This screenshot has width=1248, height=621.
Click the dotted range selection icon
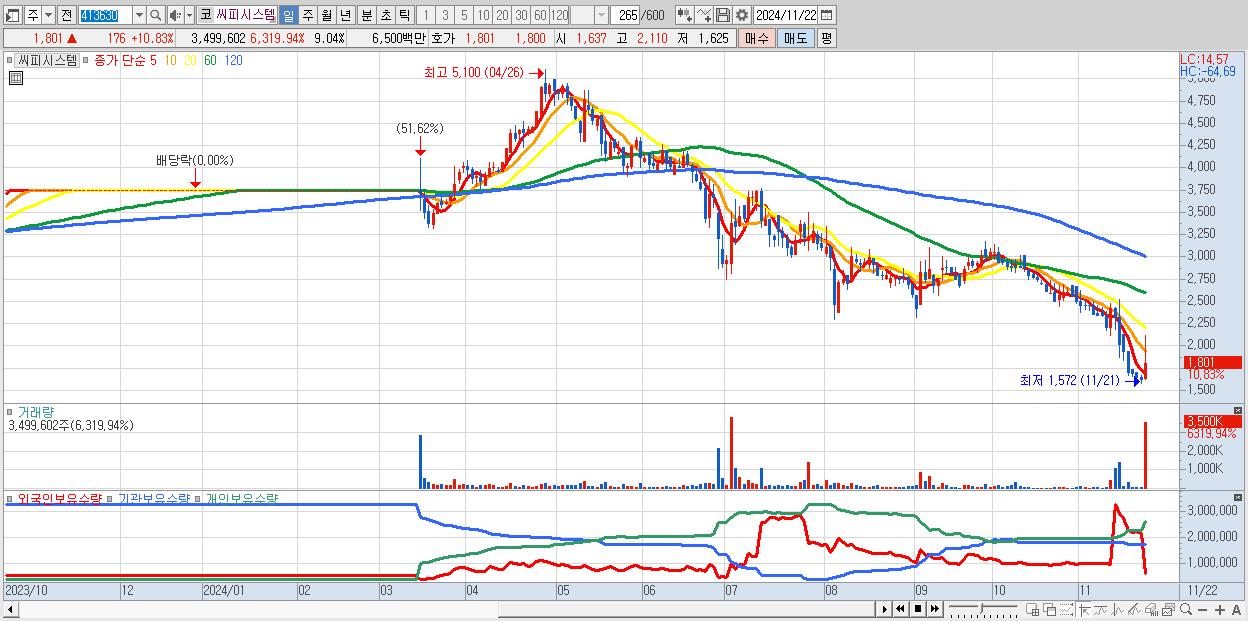pyautogui.click(x=1067, y=609)
